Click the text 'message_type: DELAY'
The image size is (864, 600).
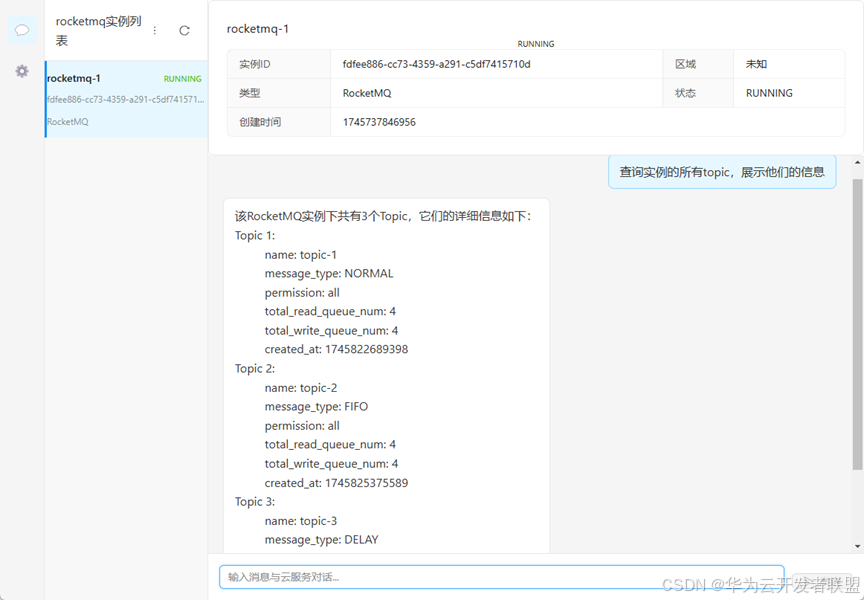(321, 539)
